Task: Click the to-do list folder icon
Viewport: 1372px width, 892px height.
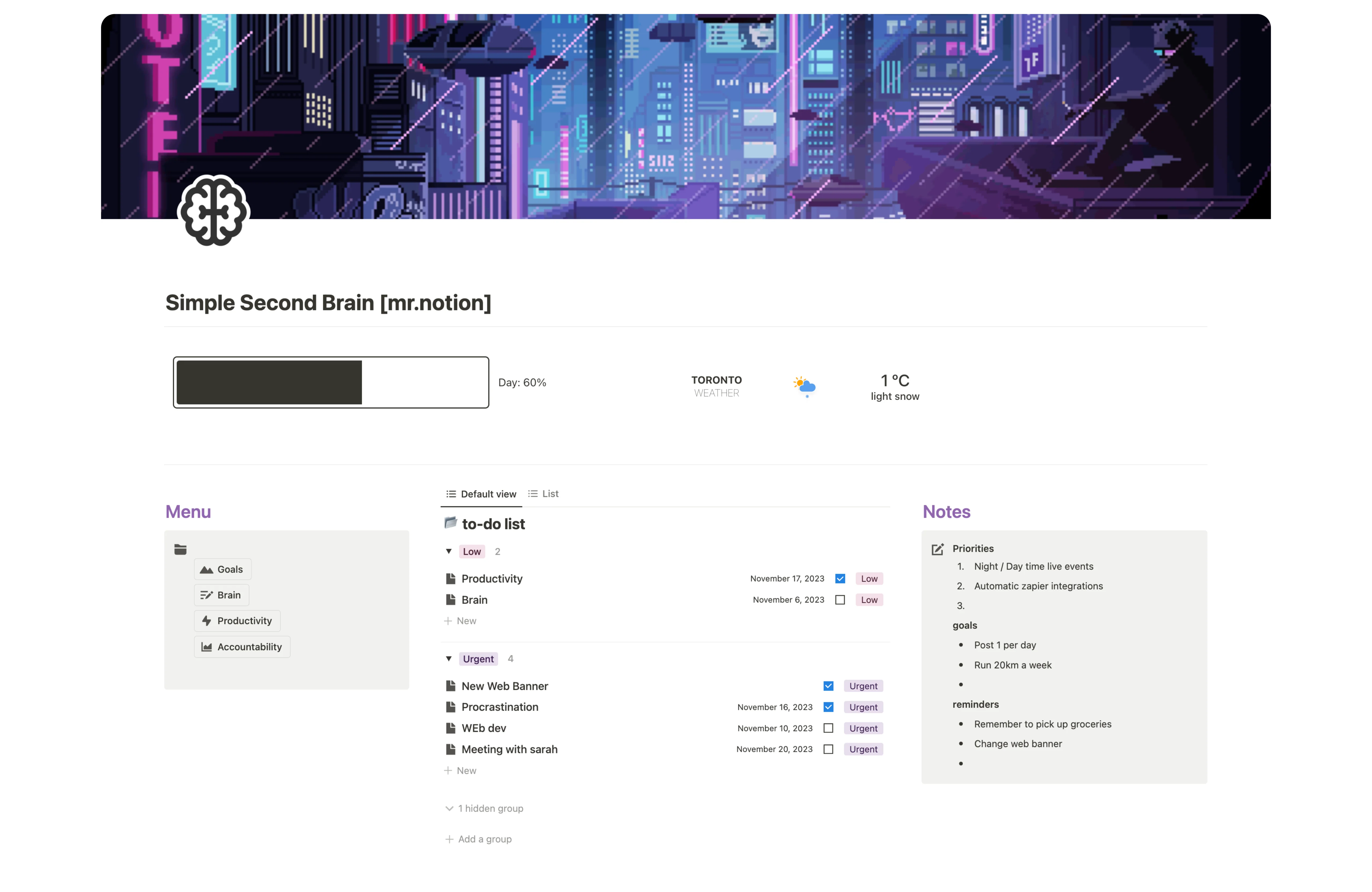Action: (x=450, y=523)
